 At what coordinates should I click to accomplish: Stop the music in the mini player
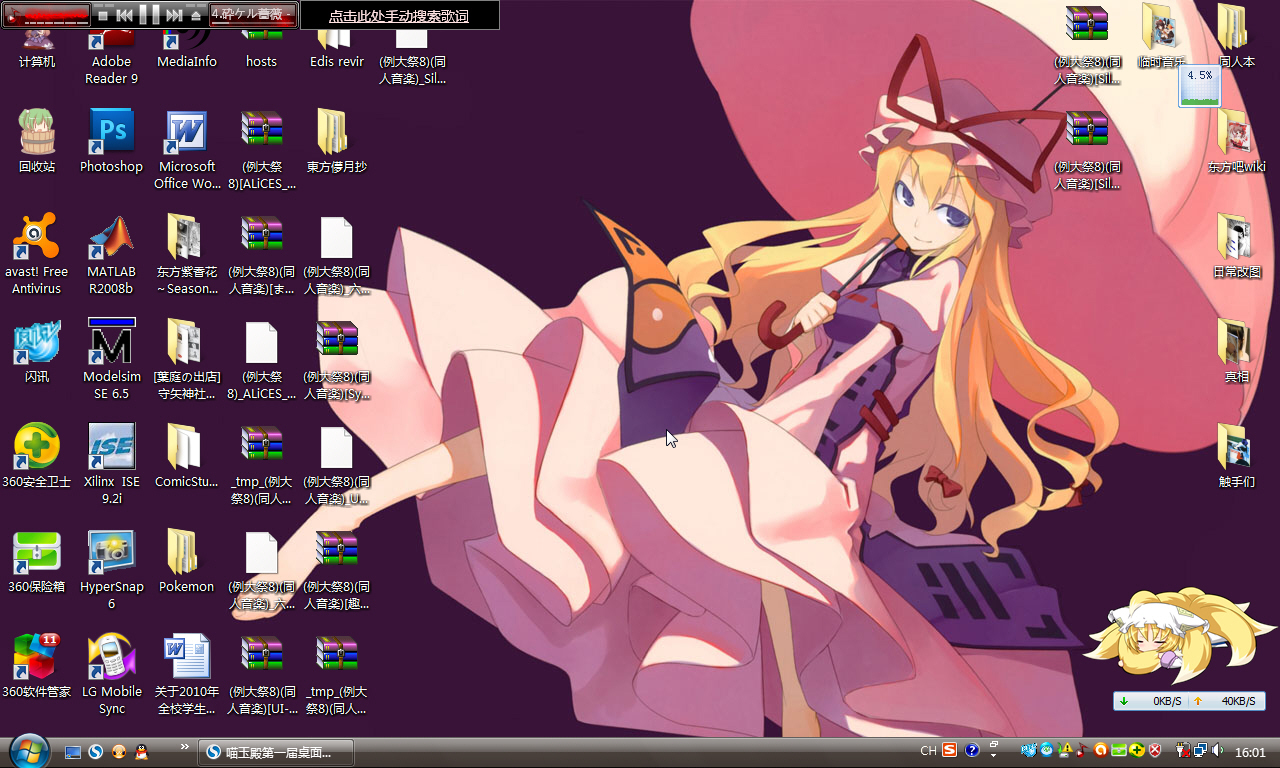[103, 15]
